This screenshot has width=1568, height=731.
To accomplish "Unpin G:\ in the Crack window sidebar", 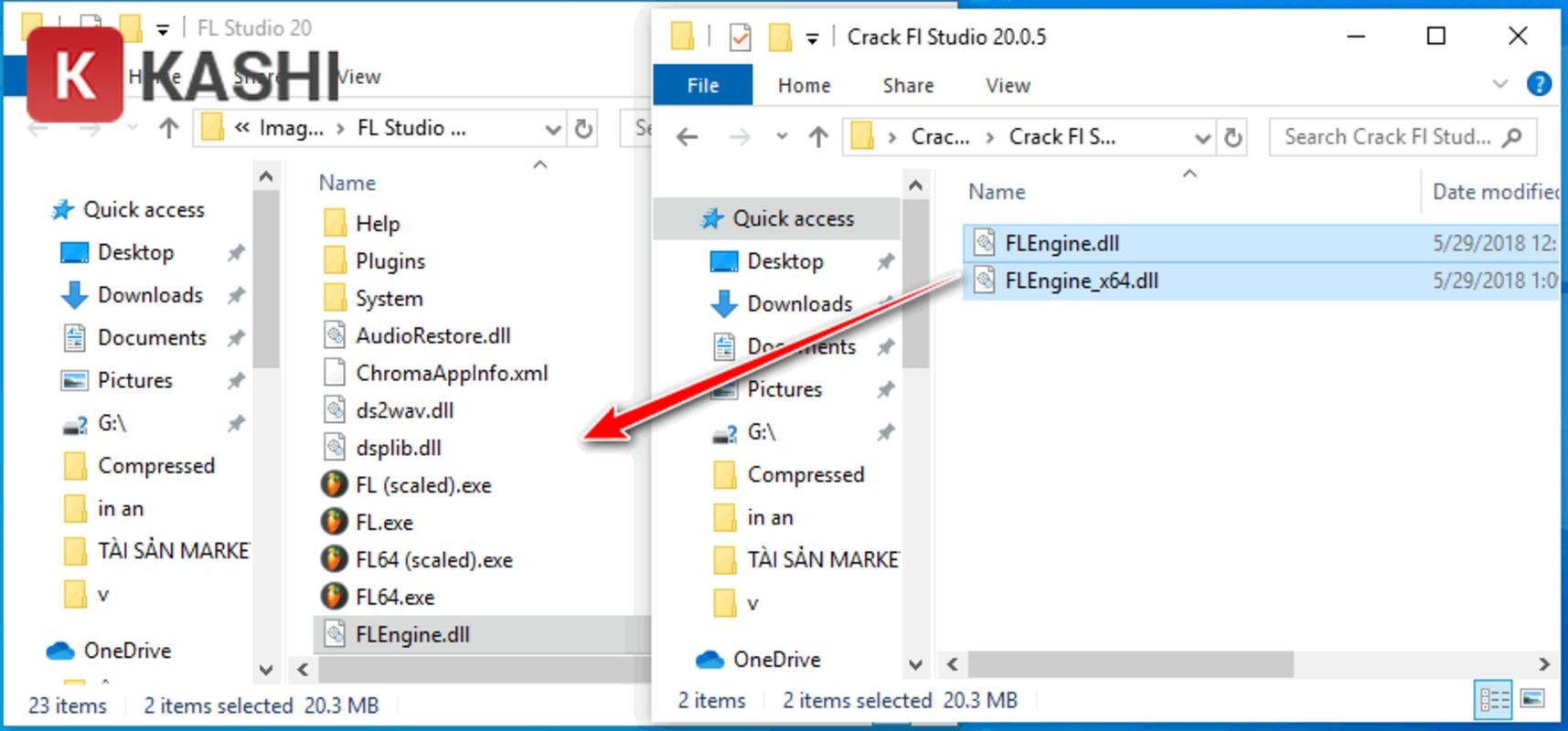I will (885, 432).
